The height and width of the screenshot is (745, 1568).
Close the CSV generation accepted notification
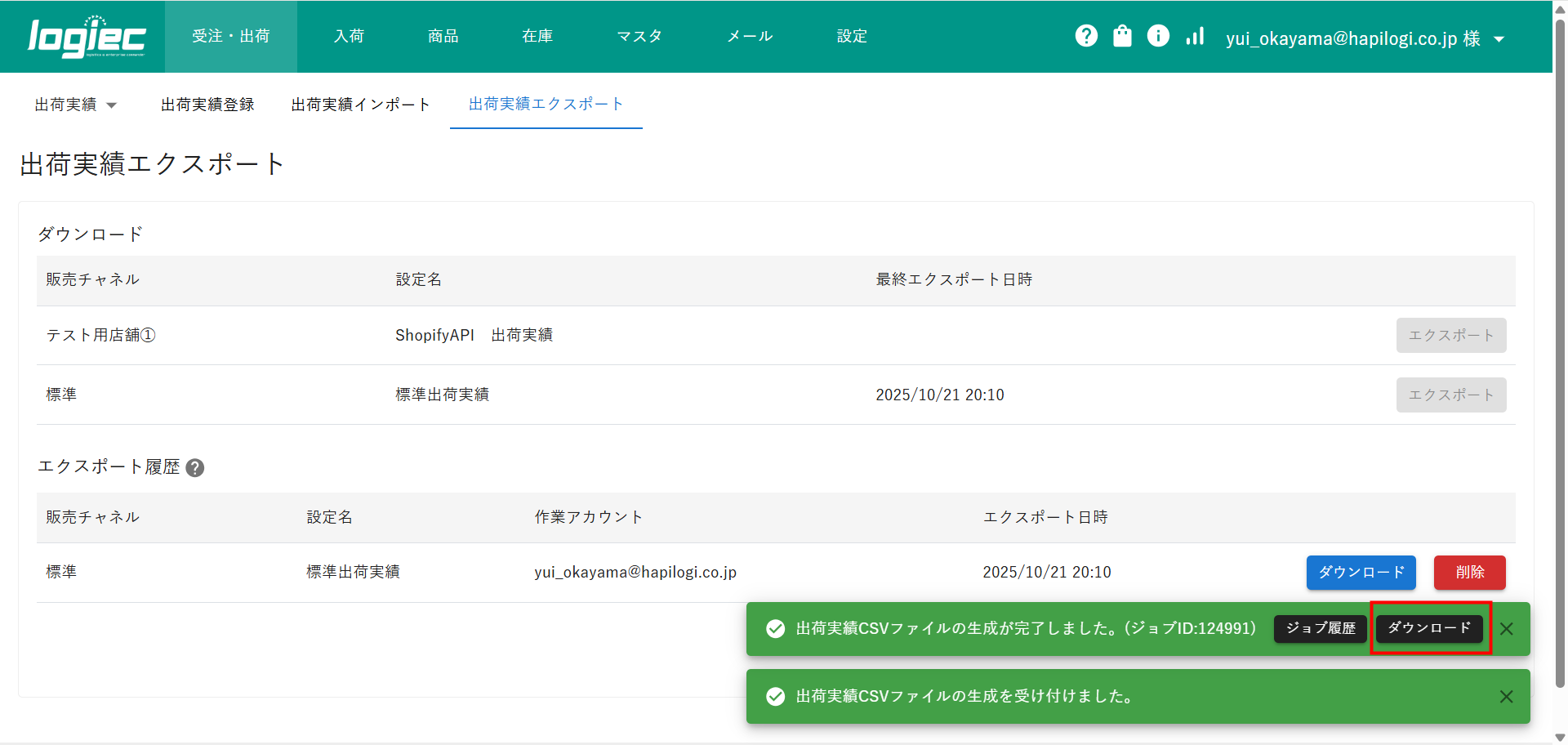[1507, 697]
